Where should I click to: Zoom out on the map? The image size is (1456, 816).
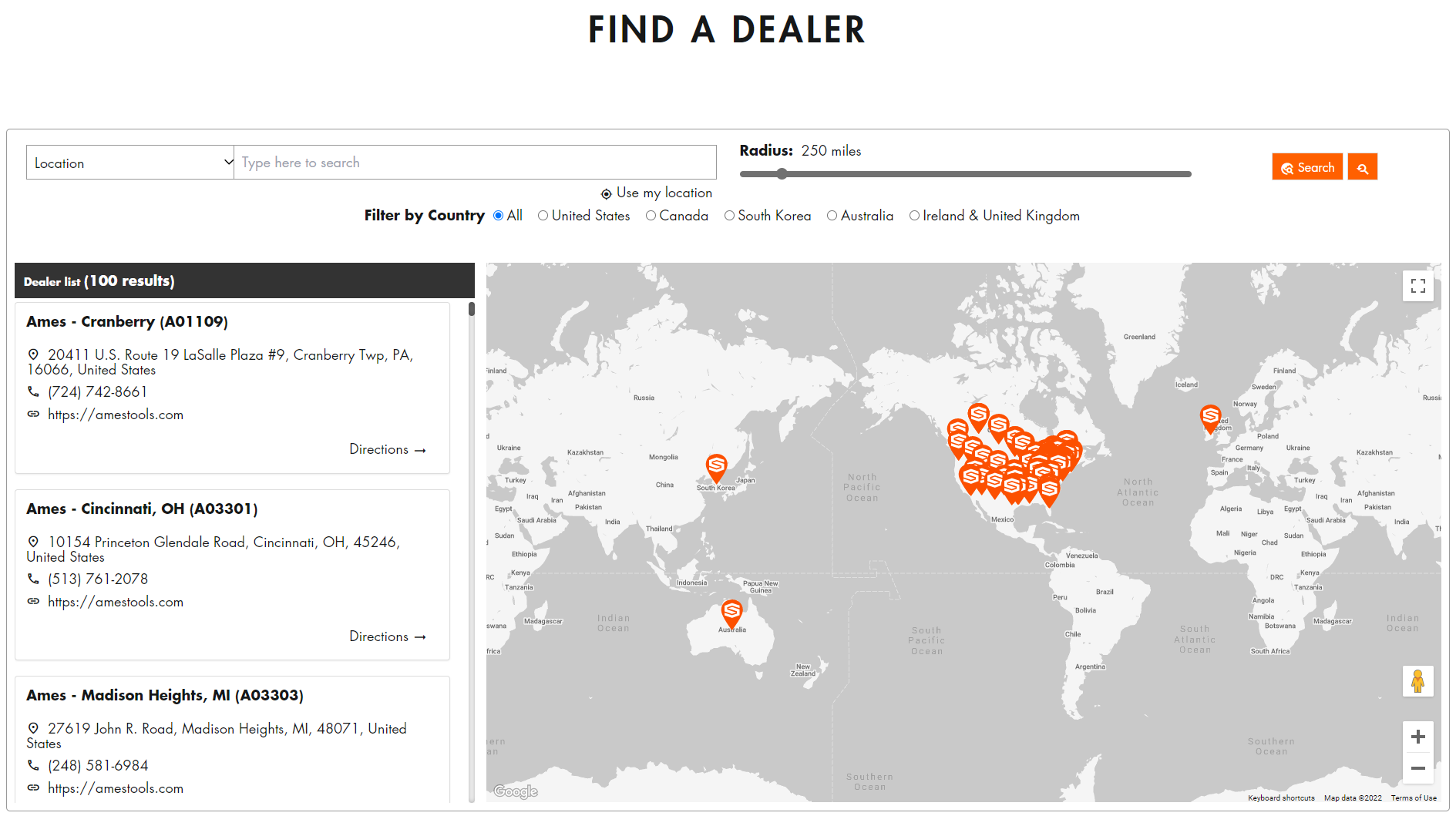pos(1417,768)
